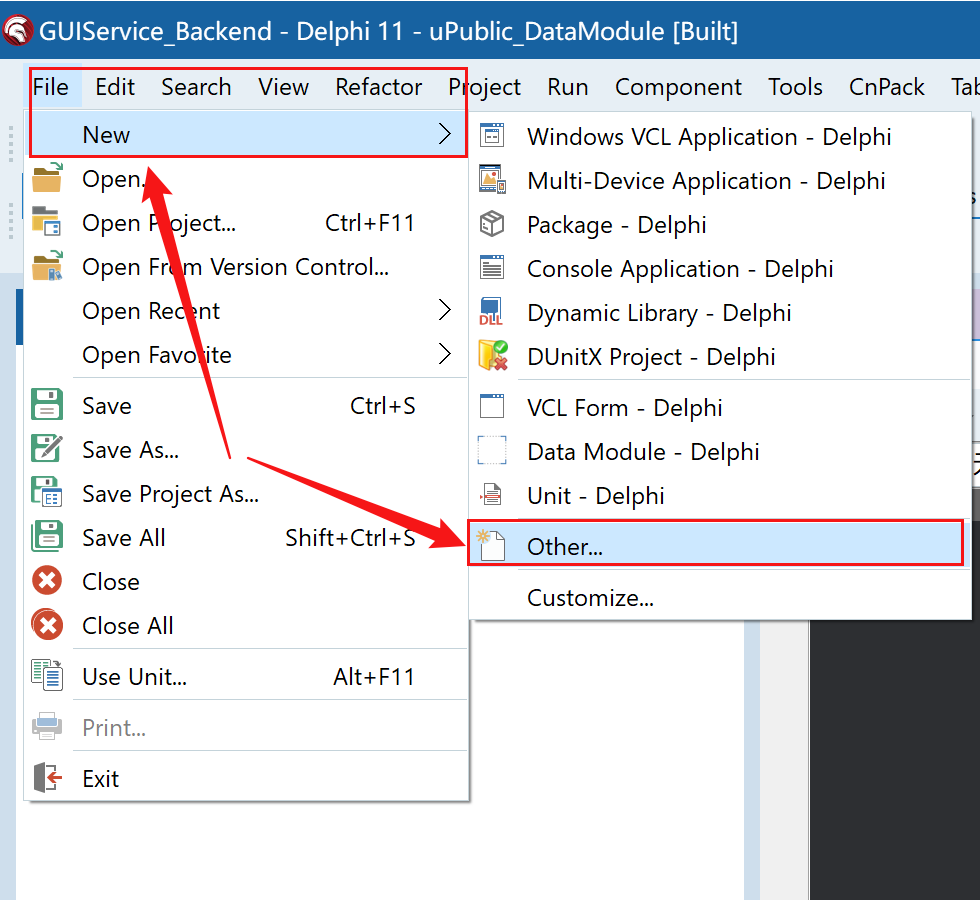Viewport: 980px width, 900px height.
Task: Click the Data Module dotted icon
Action: pyautogui.click(x=492, y=451)
